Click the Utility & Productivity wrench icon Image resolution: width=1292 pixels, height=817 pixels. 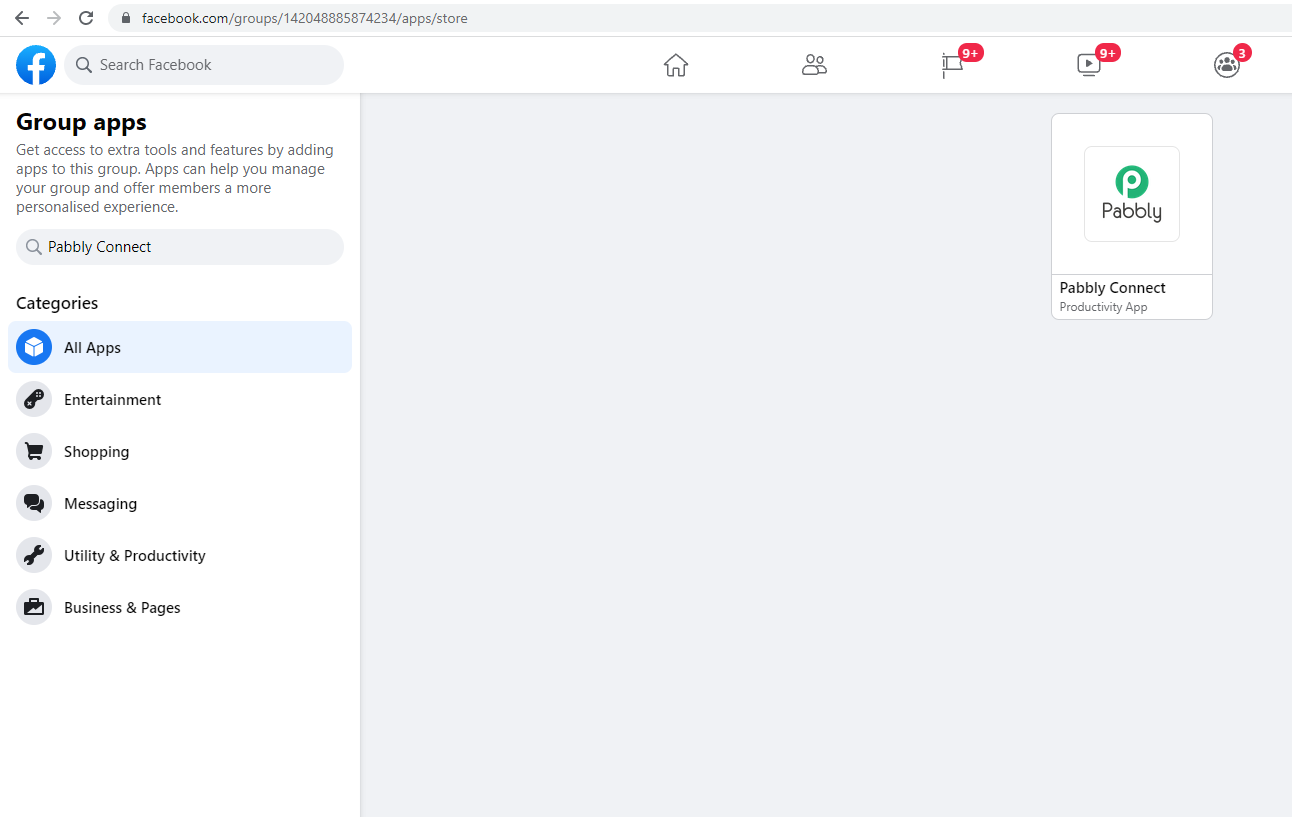pyautogui.click(x=34, y=555)
